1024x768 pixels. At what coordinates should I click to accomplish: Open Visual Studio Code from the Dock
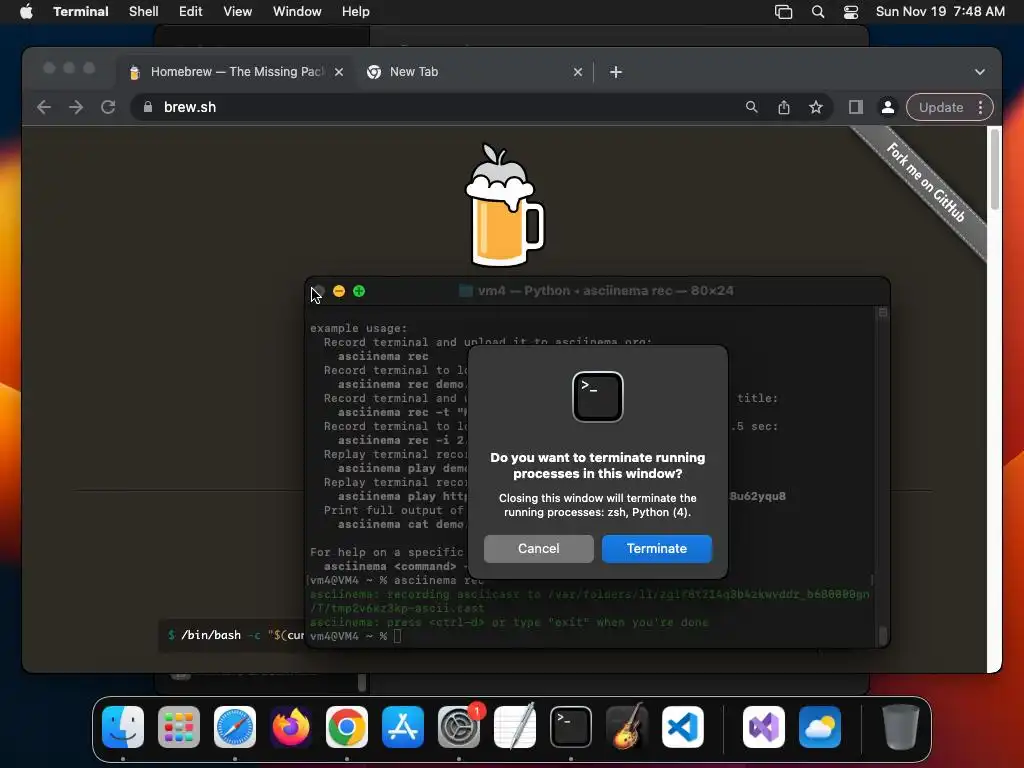coord(683,727)
